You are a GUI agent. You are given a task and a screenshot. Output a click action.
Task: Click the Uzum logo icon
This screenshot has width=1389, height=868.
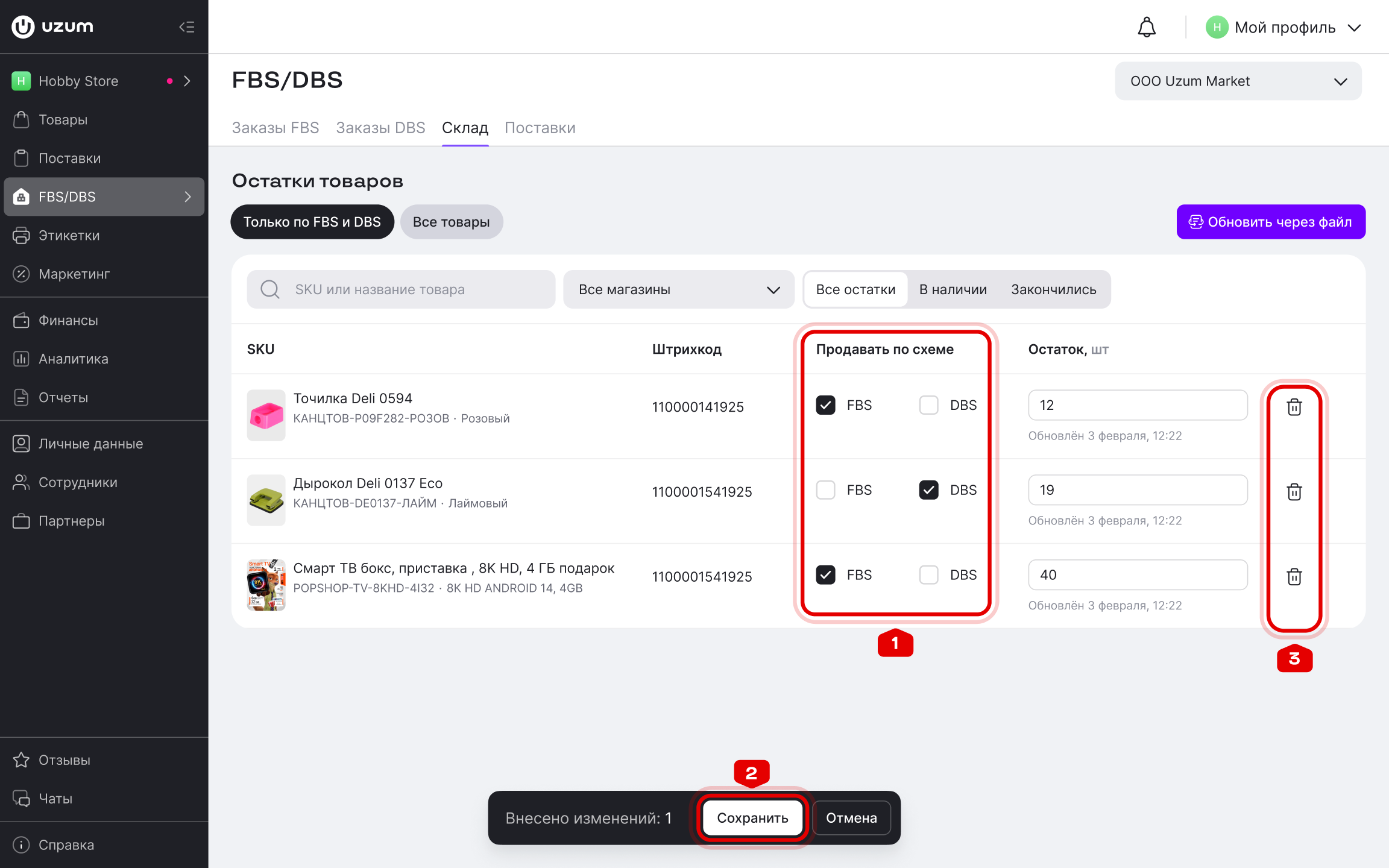coord(23,27)
